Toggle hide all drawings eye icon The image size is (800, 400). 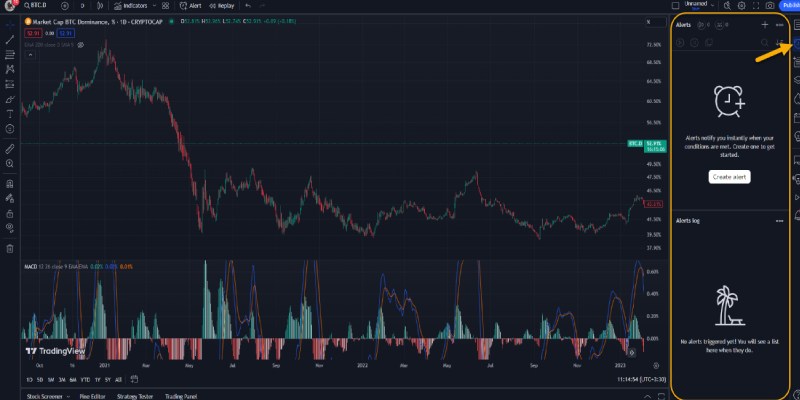(9, 230)
